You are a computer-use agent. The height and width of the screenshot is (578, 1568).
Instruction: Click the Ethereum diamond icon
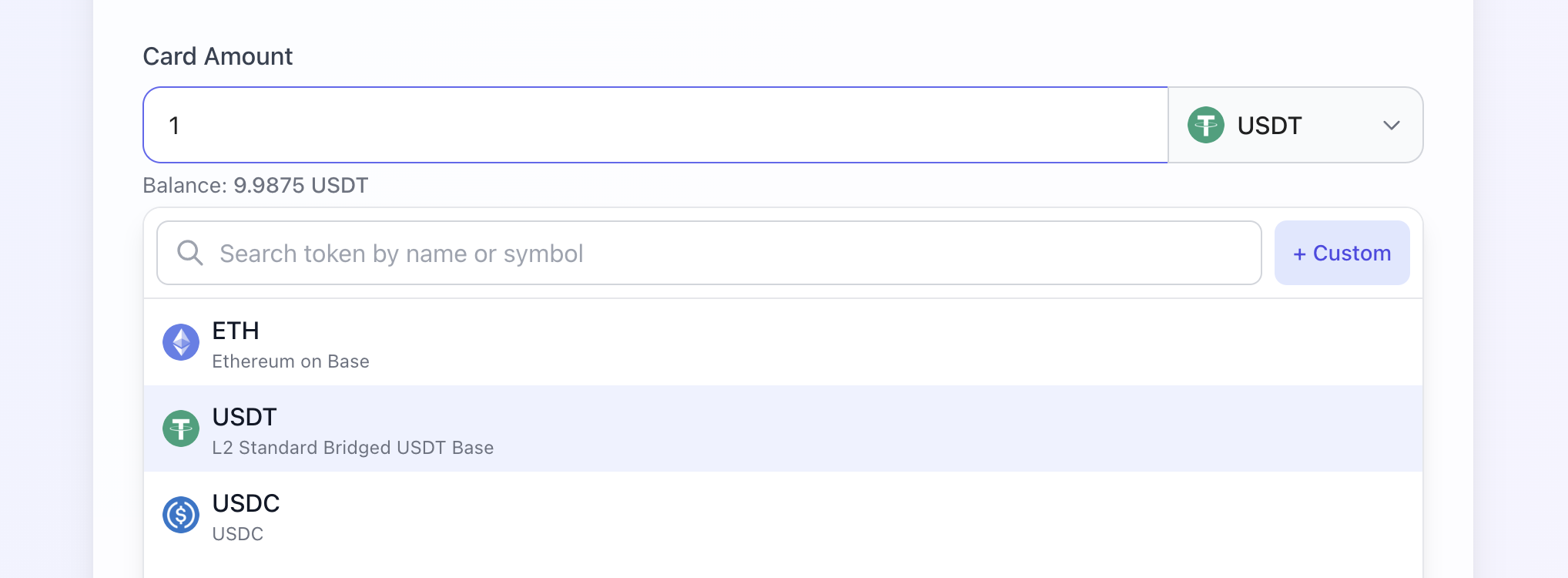[181, 342]
